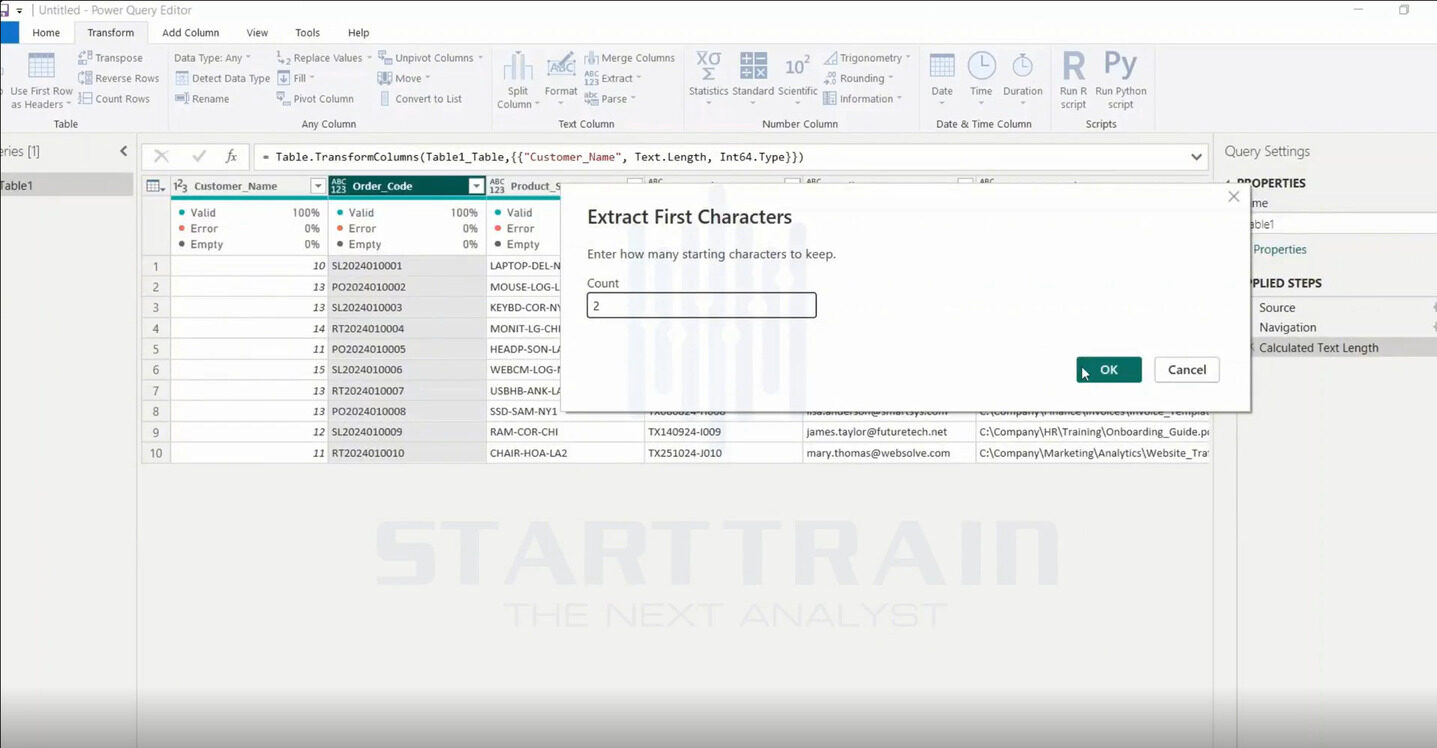This screenshot has width=1437, height=748.
Task: Click the Merge Columns icon
Action: [x=591, y=58]
